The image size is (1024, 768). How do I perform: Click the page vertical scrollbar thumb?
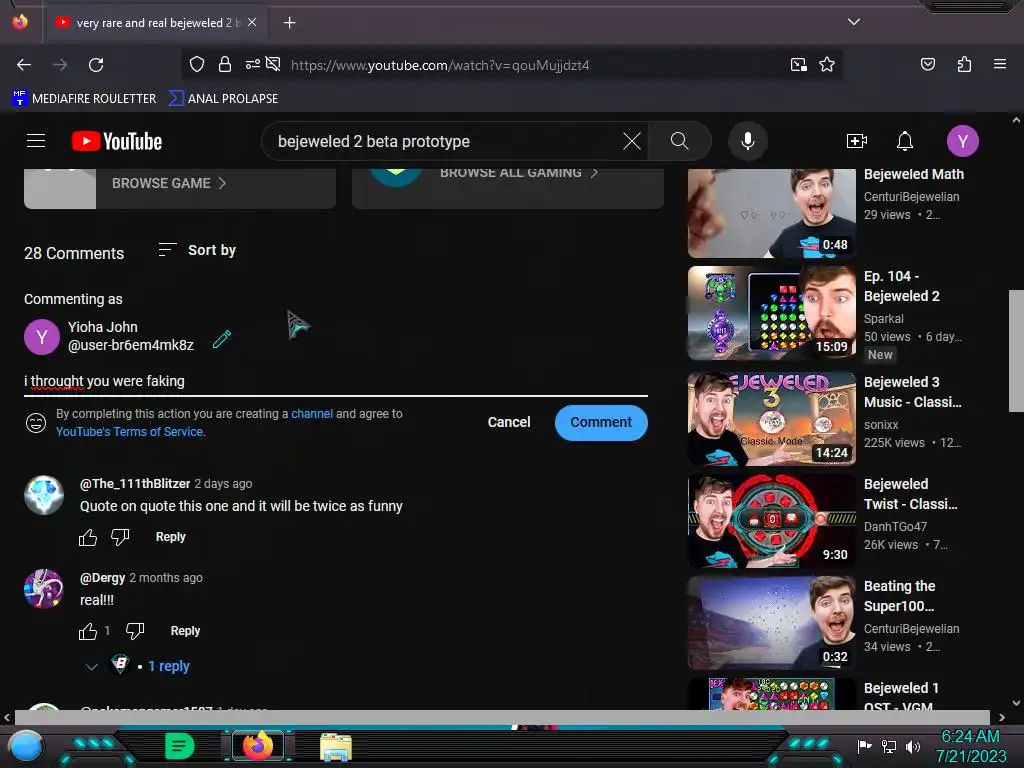(1016, 351)
